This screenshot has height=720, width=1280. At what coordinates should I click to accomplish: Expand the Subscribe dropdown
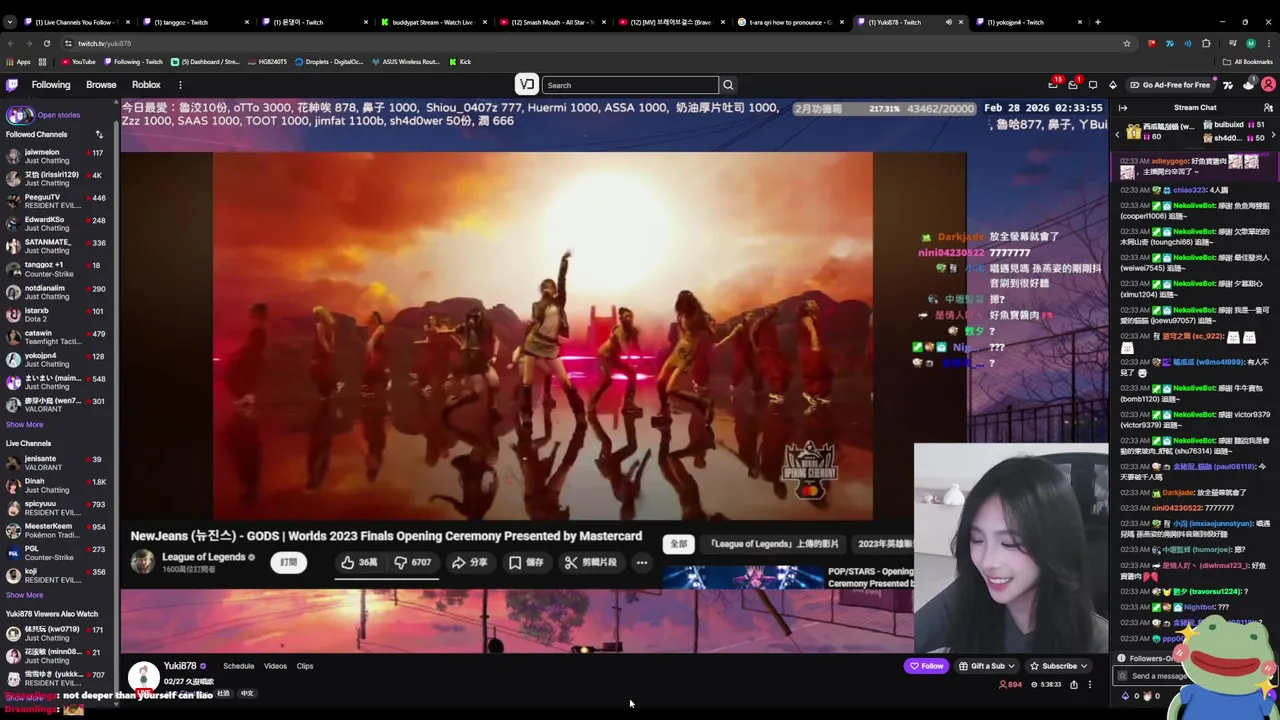[1058, 666]
